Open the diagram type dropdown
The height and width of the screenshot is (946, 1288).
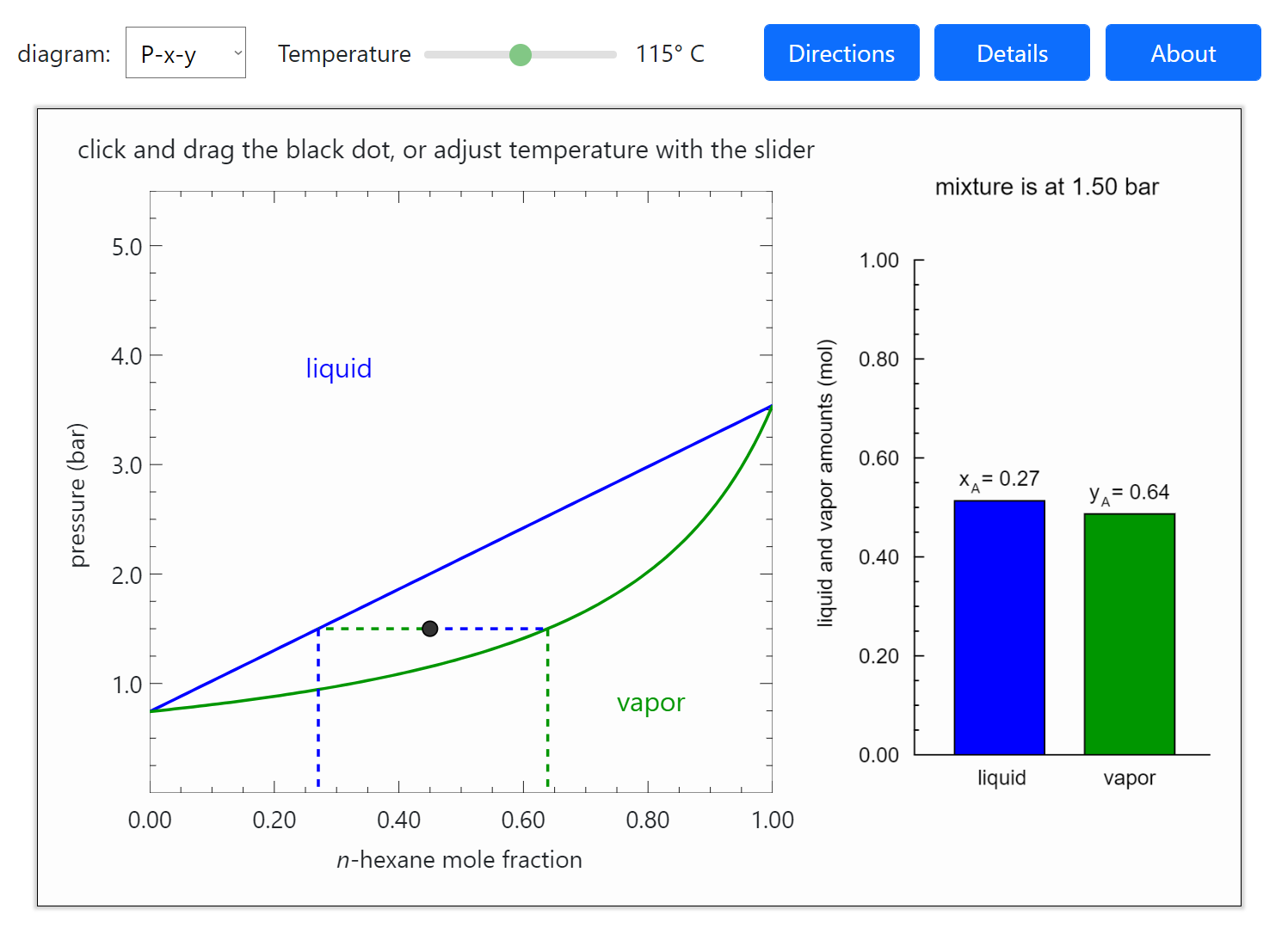tap(185, 53)
